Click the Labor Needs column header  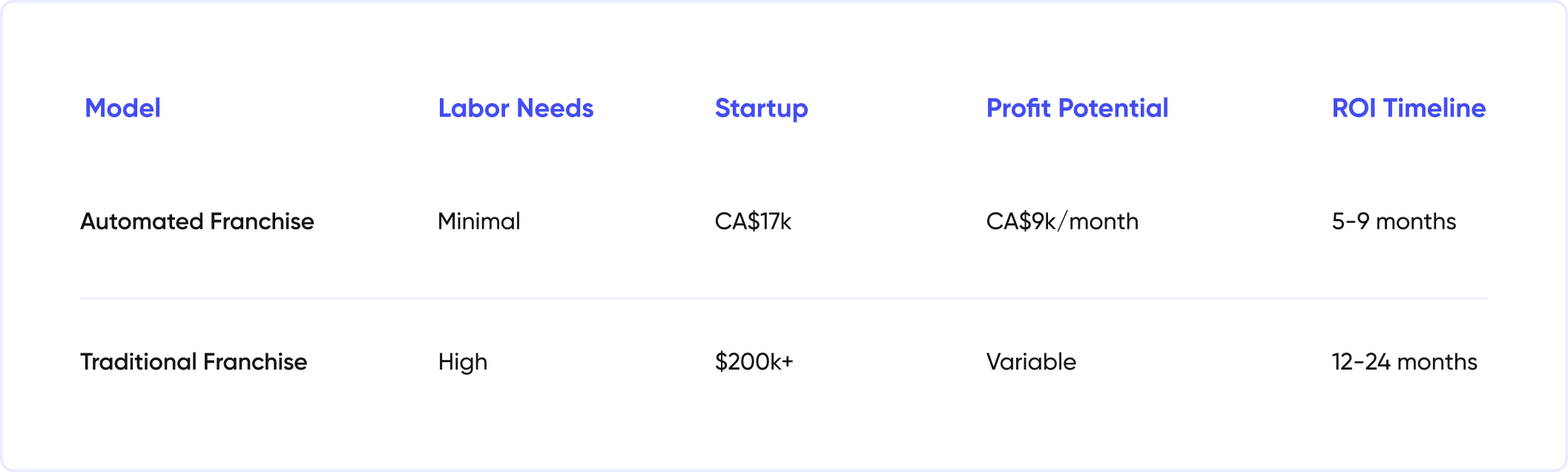(515, 108)
